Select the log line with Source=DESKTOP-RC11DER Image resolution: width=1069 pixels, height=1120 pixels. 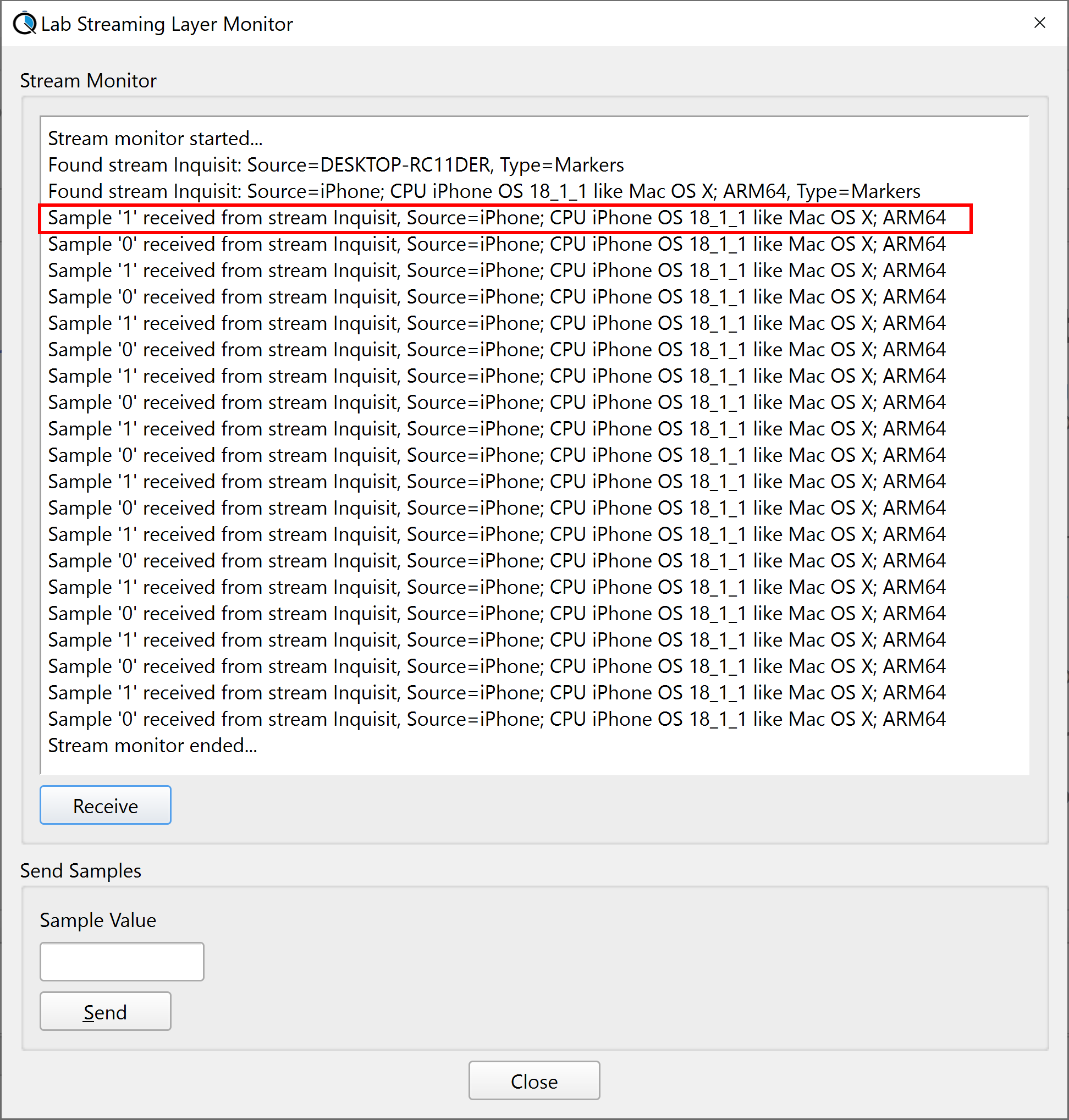[x=336, y=165]
